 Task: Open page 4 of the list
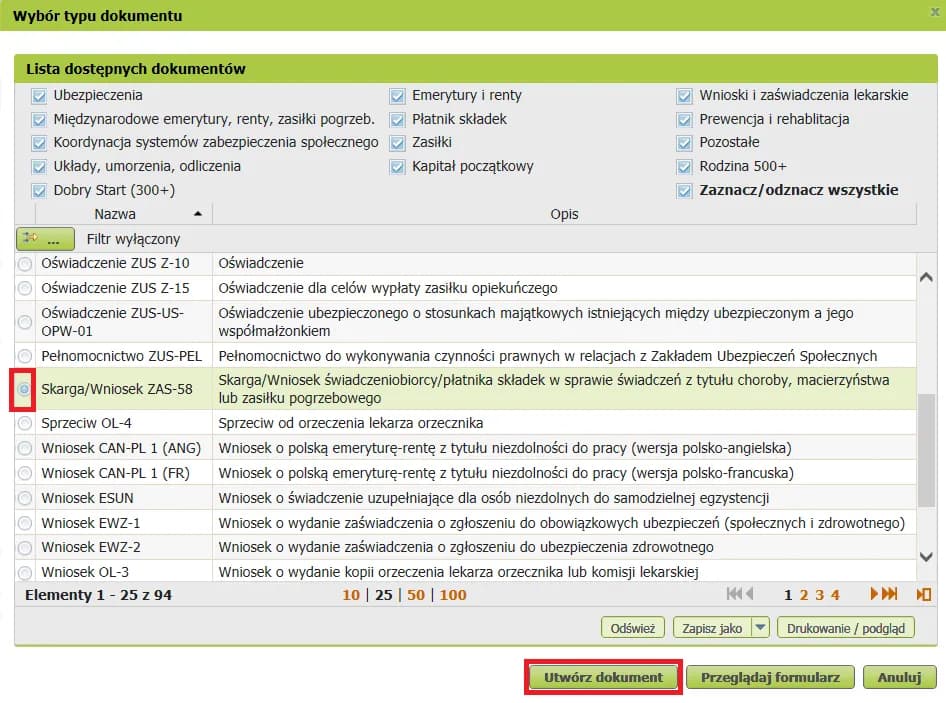835,595
